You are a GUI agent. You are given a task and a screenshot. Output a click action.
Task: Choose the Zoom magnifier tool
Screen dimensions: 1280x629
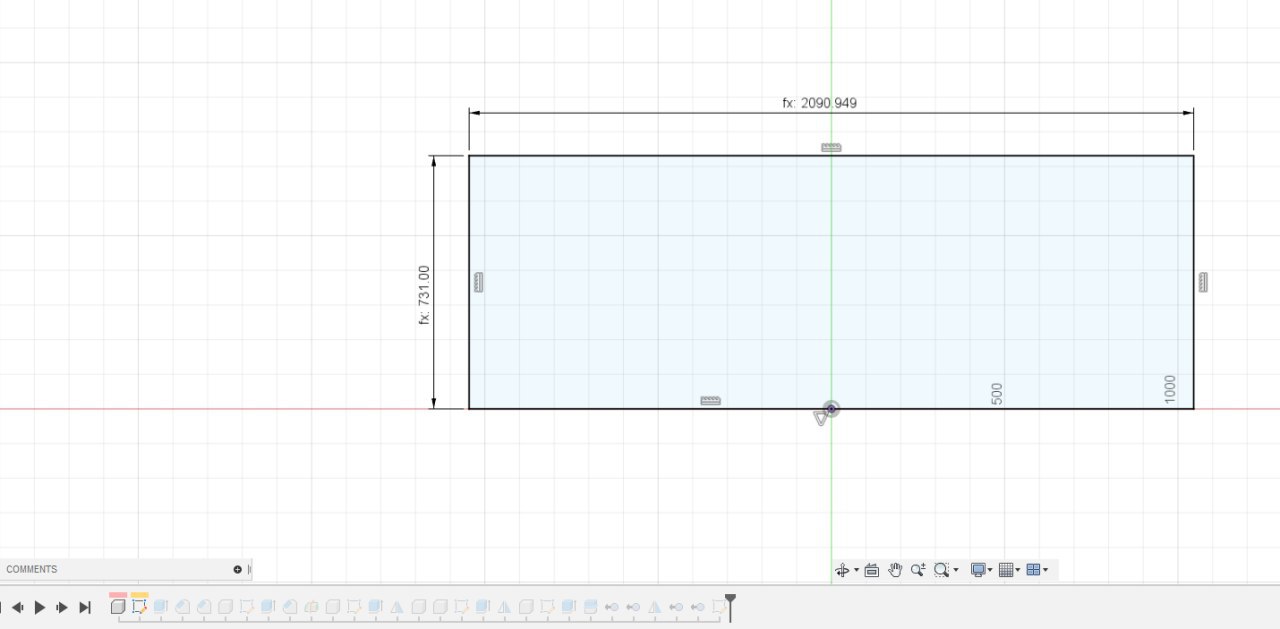click(x=918, y=570)
